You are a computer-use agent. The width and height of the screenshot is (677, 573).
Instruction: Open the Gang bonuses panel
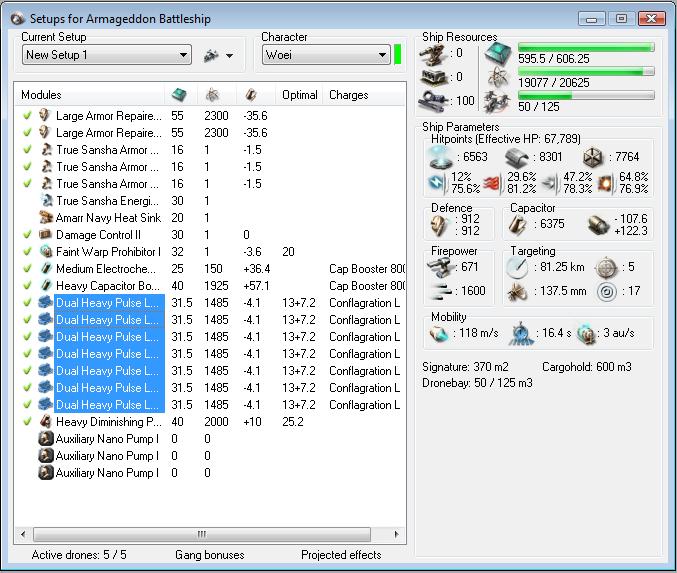210,555
